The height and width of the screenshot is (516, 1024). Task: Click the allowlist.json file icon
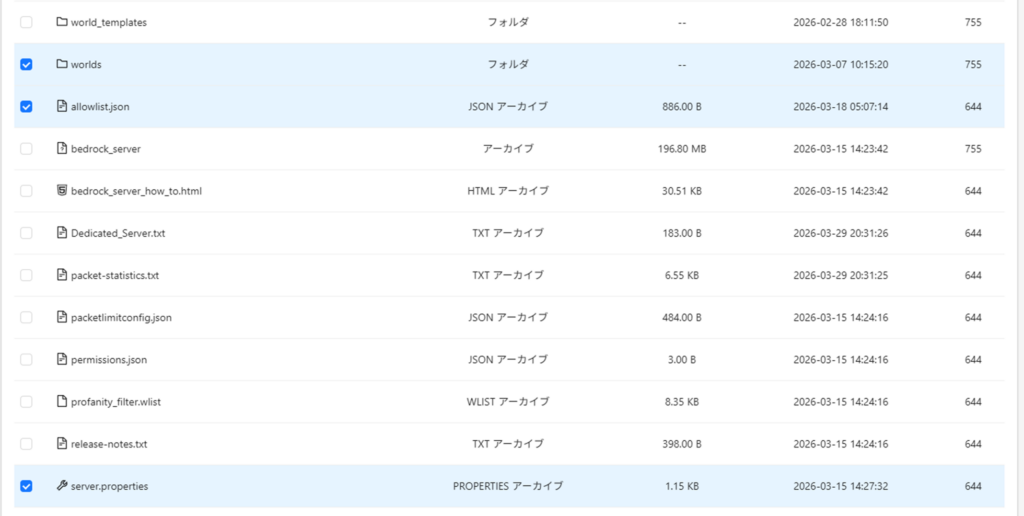62,106
